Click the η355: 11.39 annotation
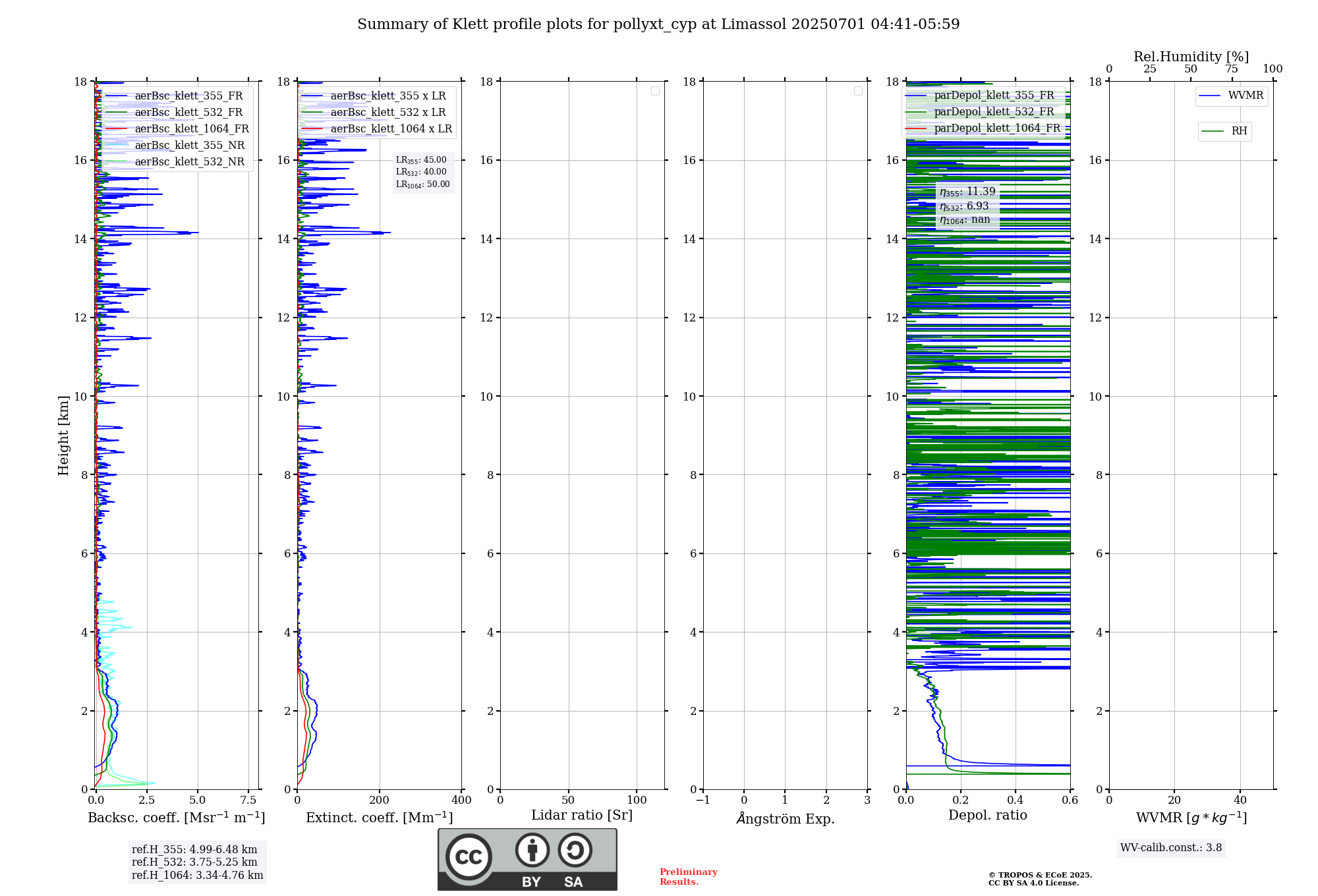The height and width of the screenshot is (896, 1318). tap(967, 192)
